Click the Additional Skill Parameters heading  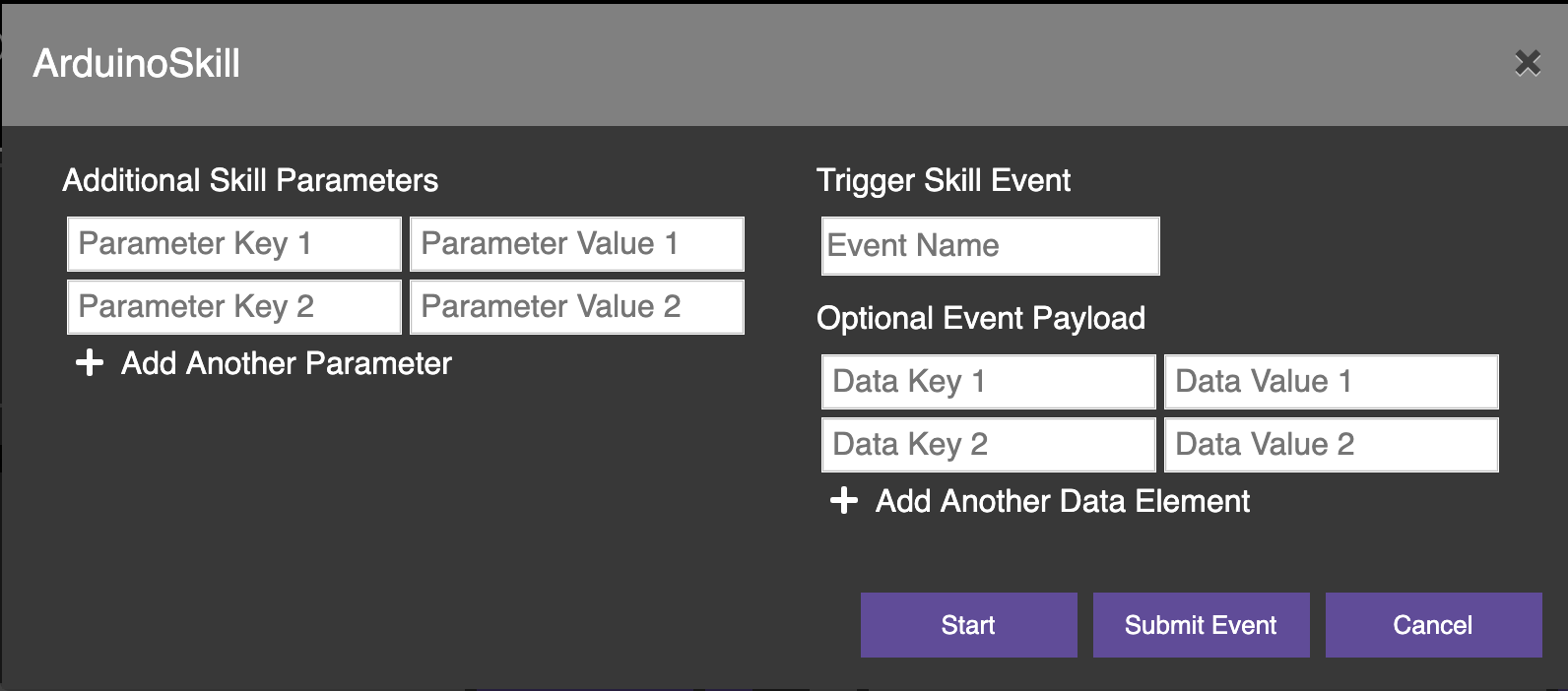coord(250,180)
